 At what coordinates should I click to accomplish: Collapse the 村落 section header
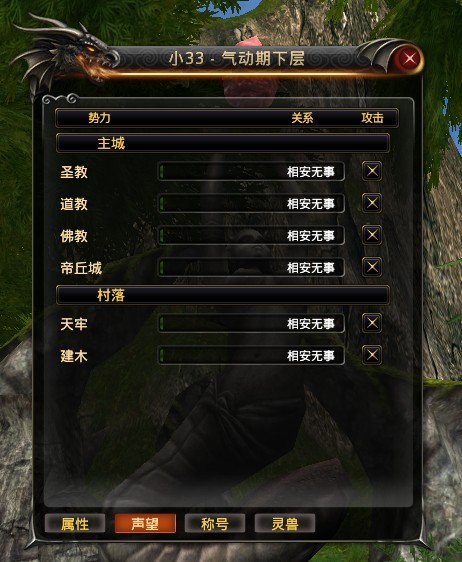[x=223, y=295]
